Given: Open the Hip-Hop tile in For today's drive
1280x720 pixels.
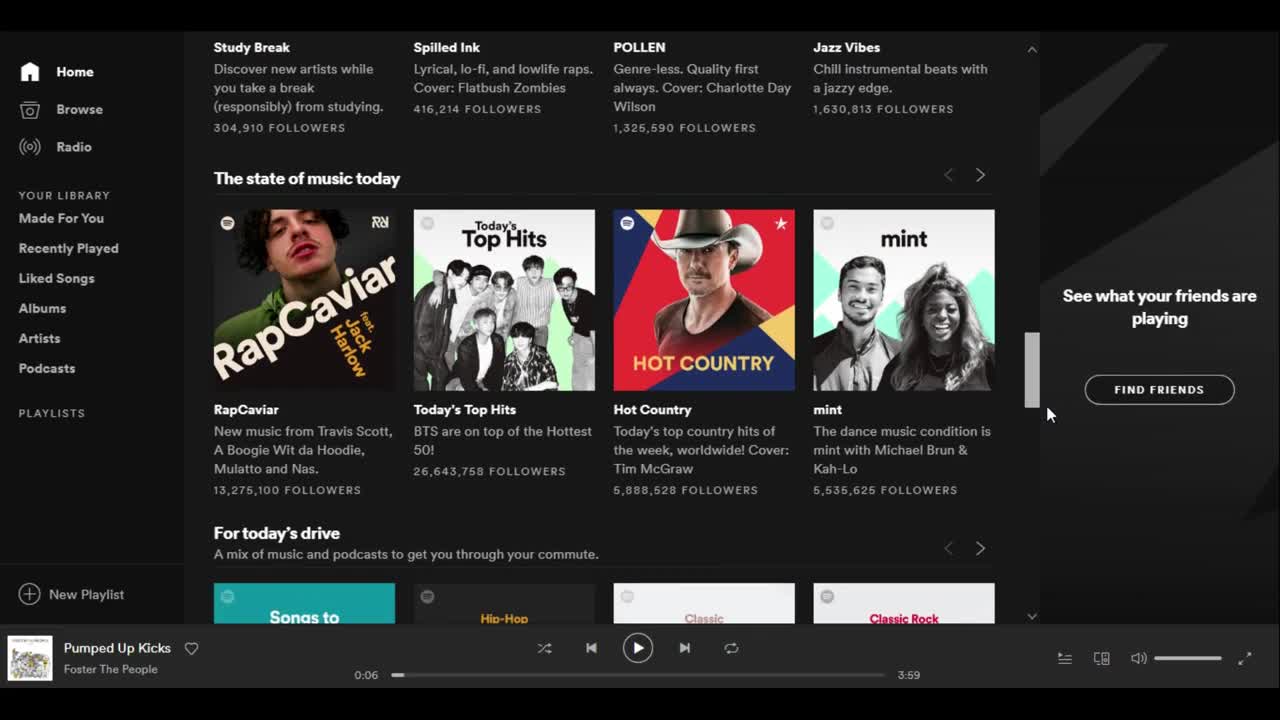Looking at the screenshot, I should coord(504,604).
